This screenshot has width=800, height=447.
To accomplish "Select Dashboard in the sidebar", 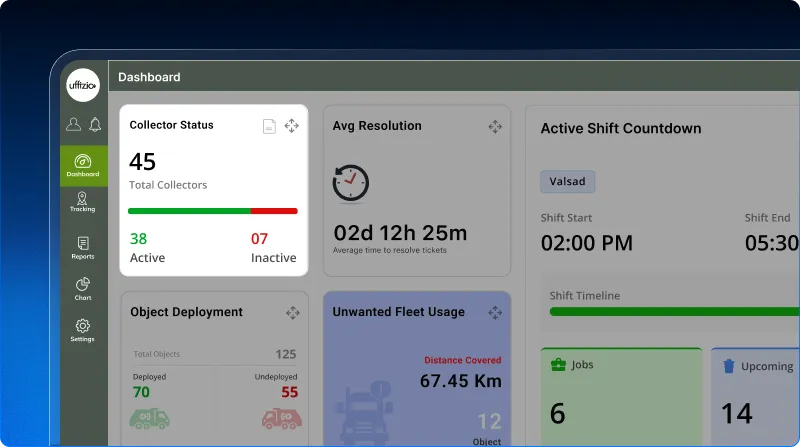I will (83, 166).
